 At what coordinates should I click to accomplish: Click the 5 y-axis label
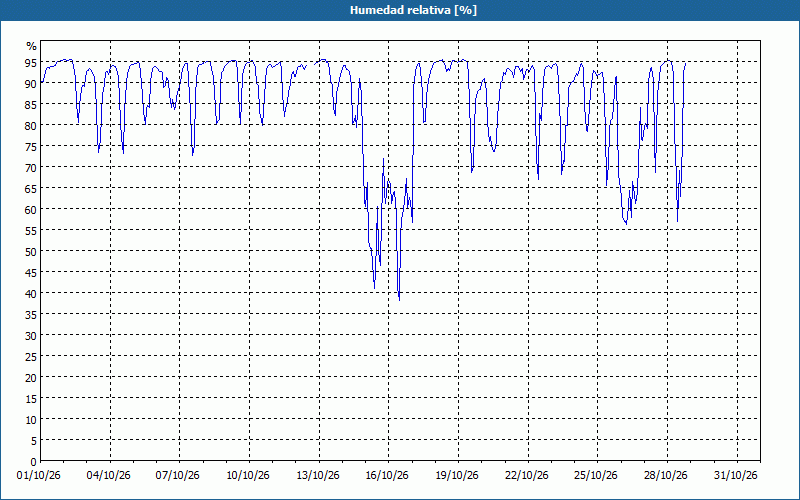pyautogui.click(x=34, y=440)
